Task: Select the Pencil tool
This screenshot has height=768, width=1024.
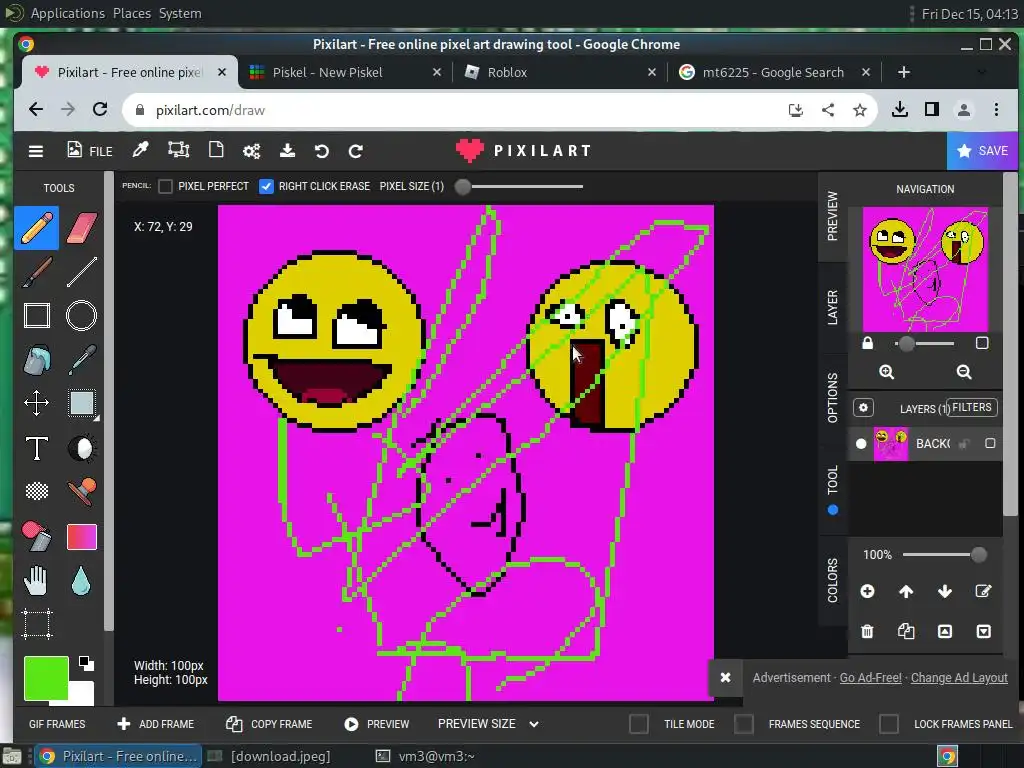Action: click(x=37, y=228)
